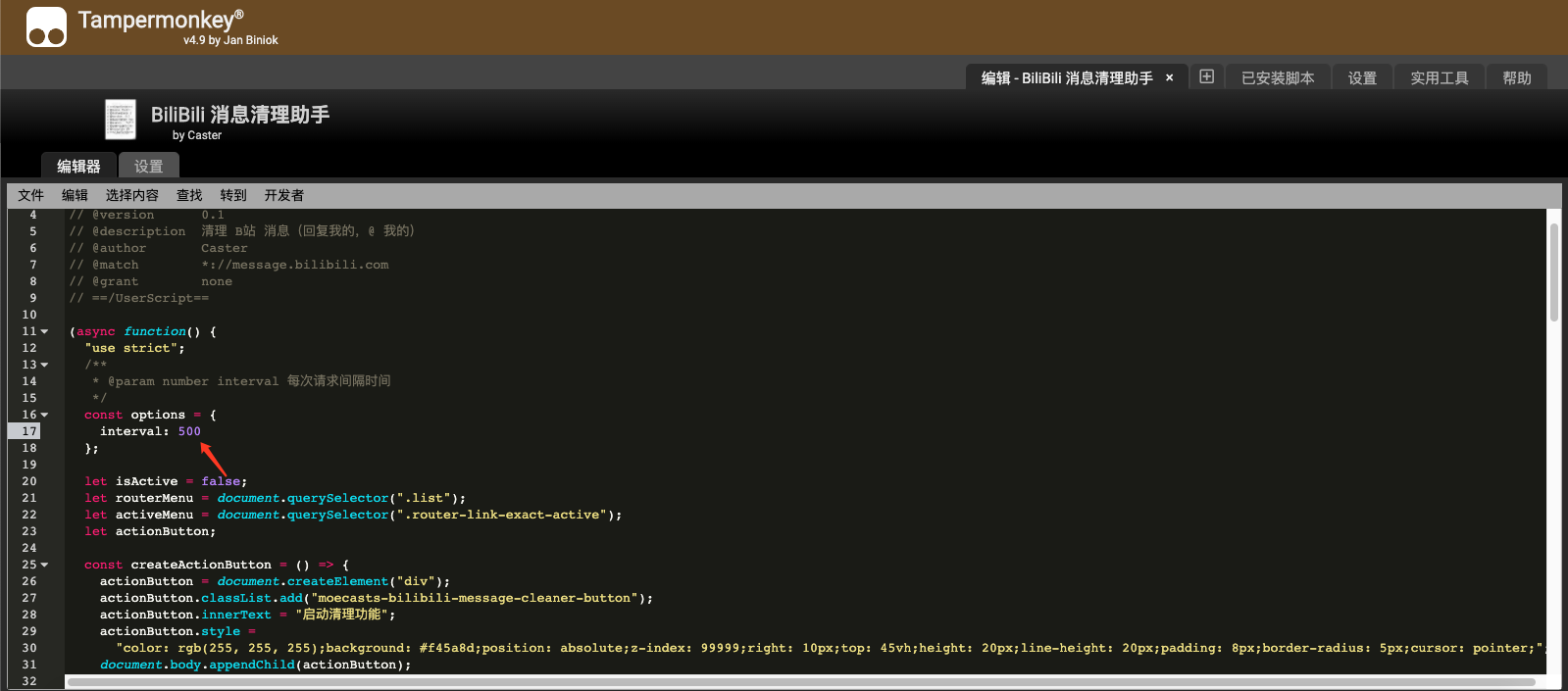Click the Tampermonkey logo icon
The width and height of the screenshot is (1568, 691).
(x=46, y=26)
